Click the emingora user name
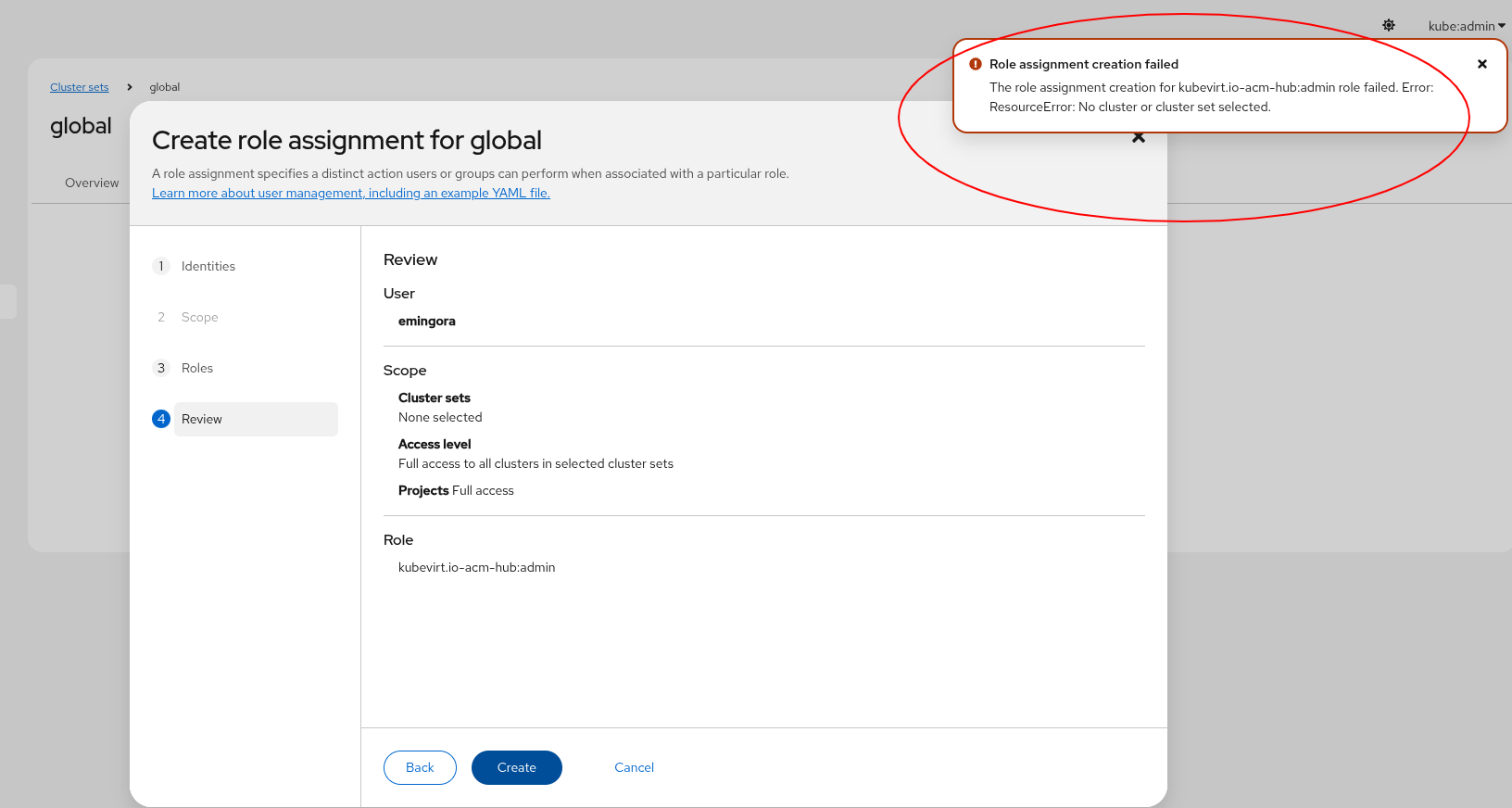 426,321
